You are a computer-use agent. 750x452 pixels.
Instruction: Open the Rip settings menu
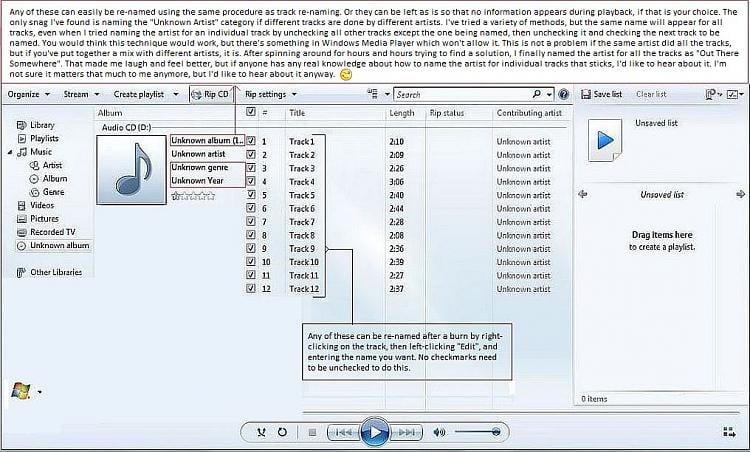[270, 94]
